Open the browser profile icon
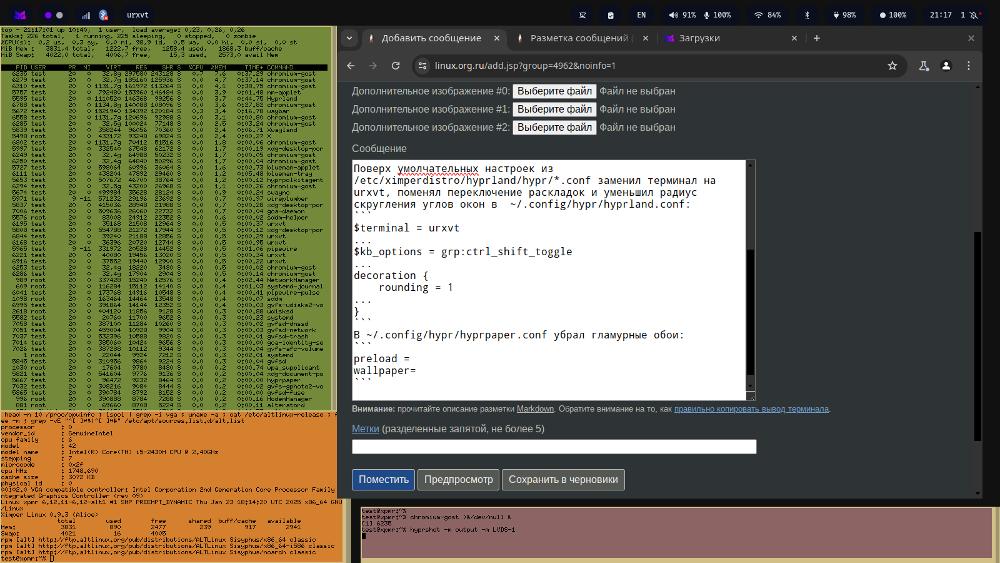 (946, 66)
